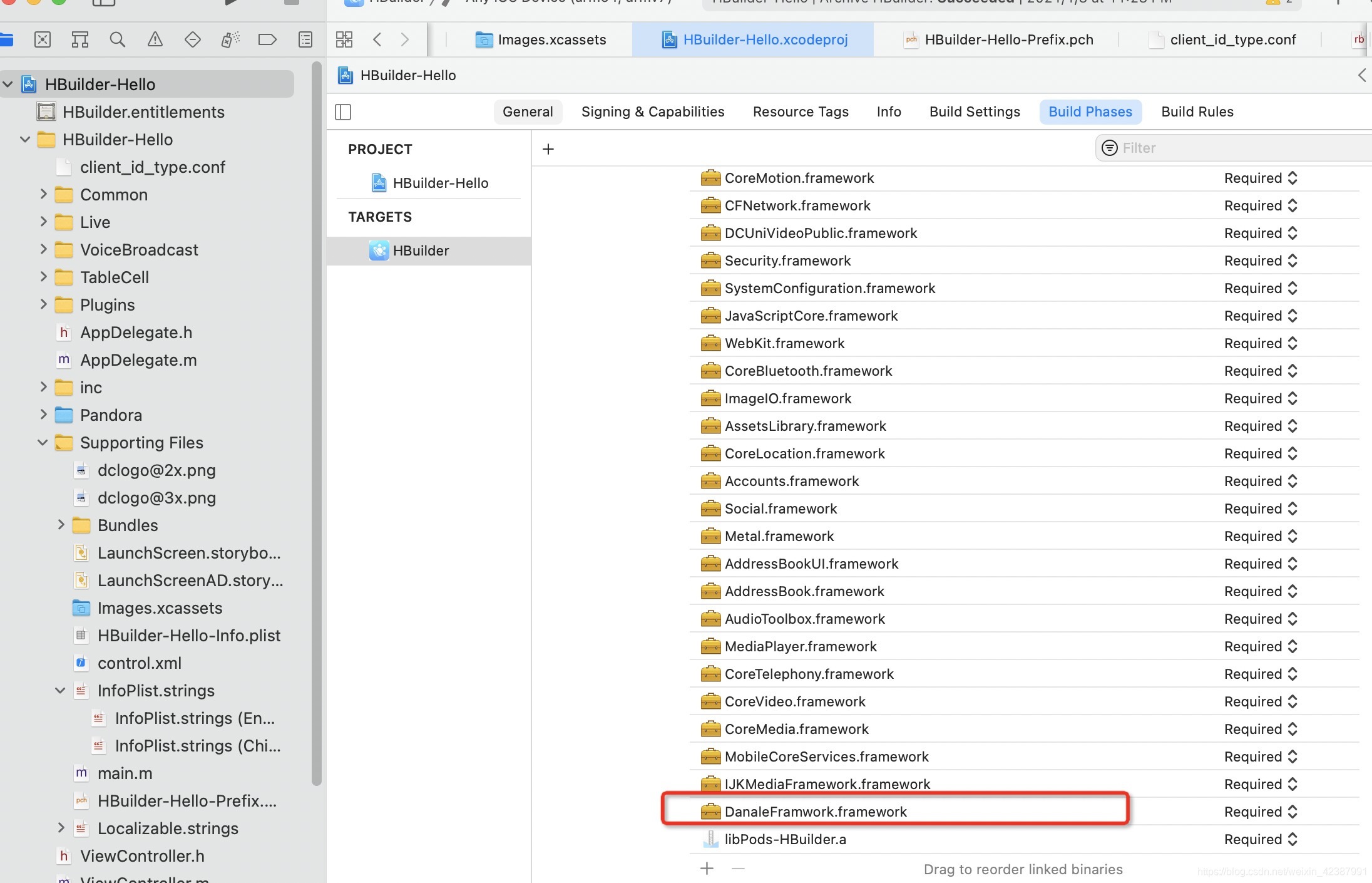Screen dimensions: 1372x883
Task: Expand the inc folder
Action: tap(43, 387)
